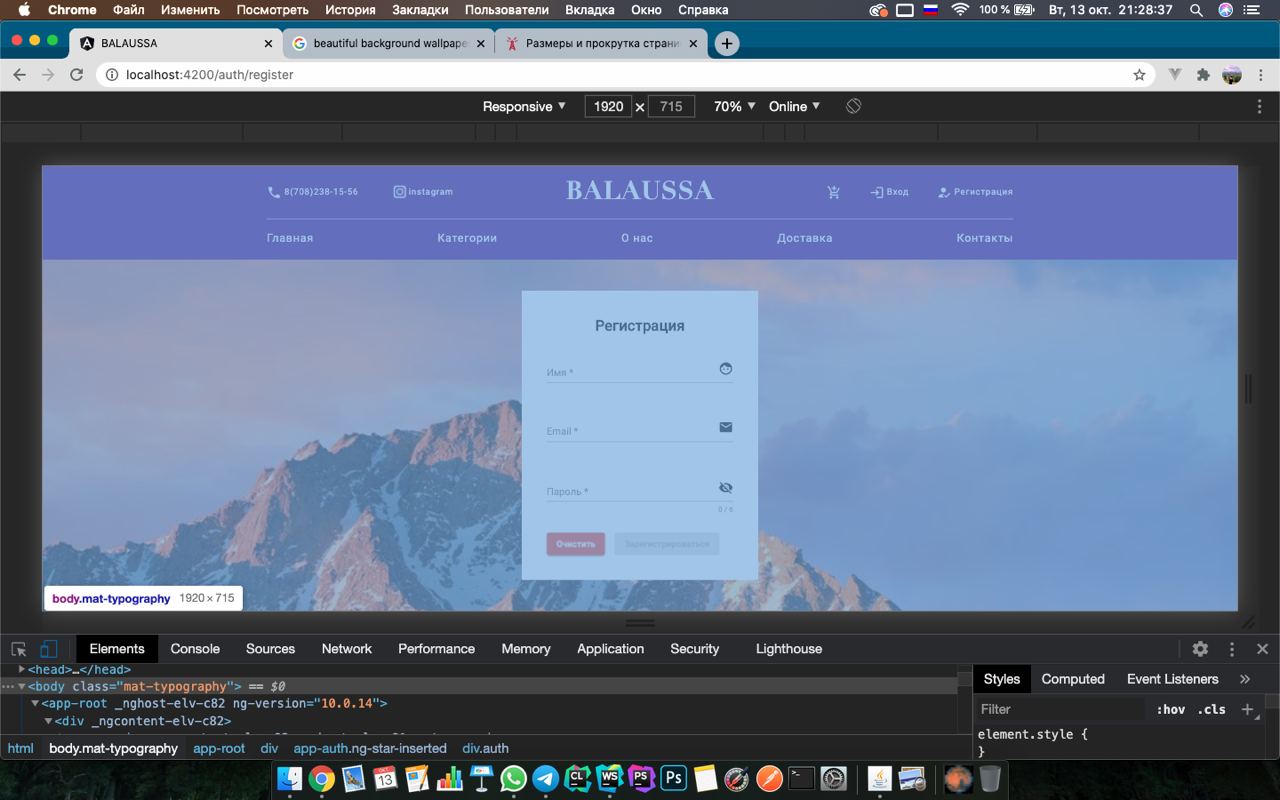The height and width of the screenshot is (800, 1280).
Task: Collapse the app-root element node
Action: tap(35, 703)
